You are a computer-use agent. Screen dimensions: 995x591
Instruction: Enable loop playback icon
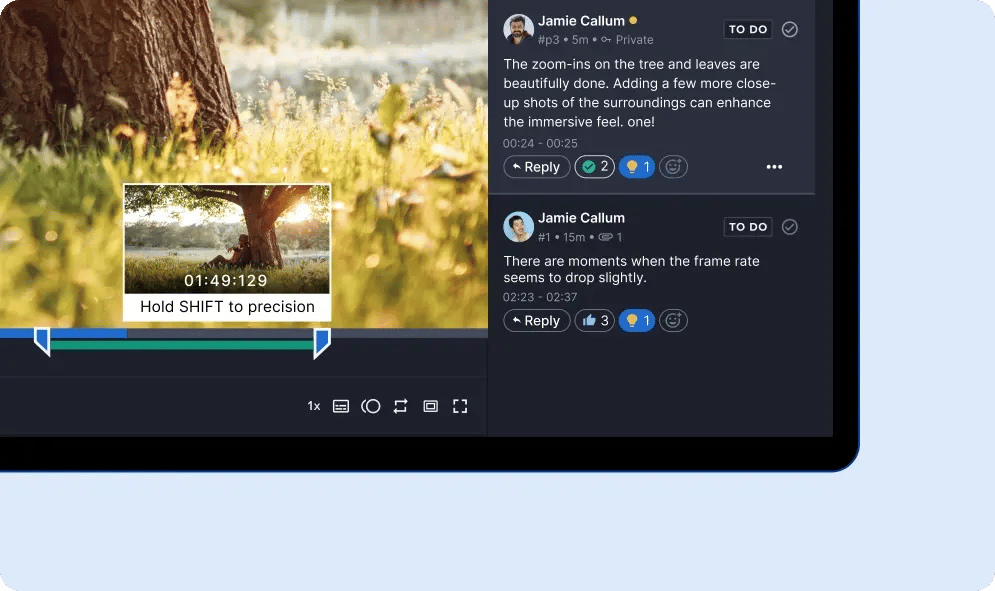click(400, 406)
